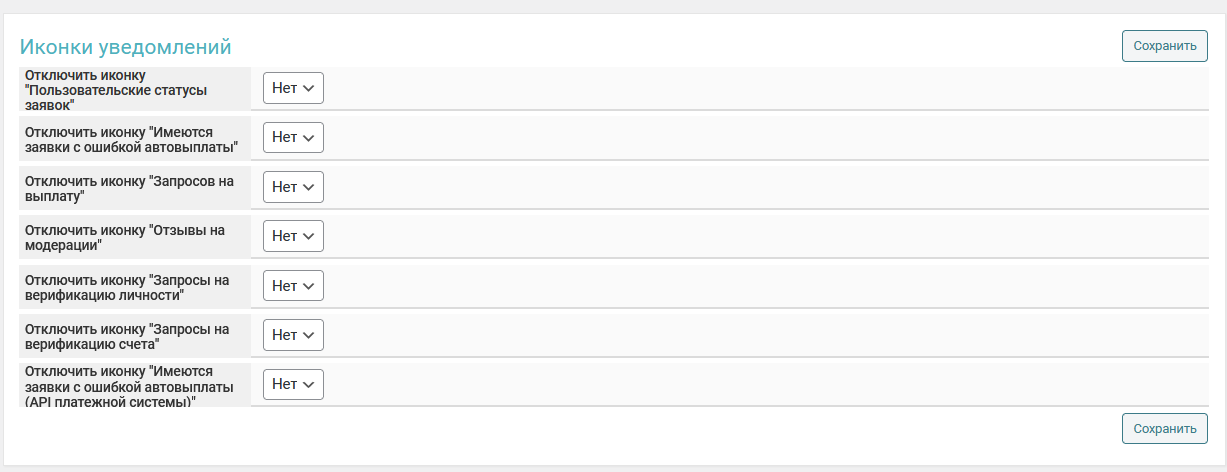
Task: Click label "Запросы на верификацию счета"
Action: 126,336
